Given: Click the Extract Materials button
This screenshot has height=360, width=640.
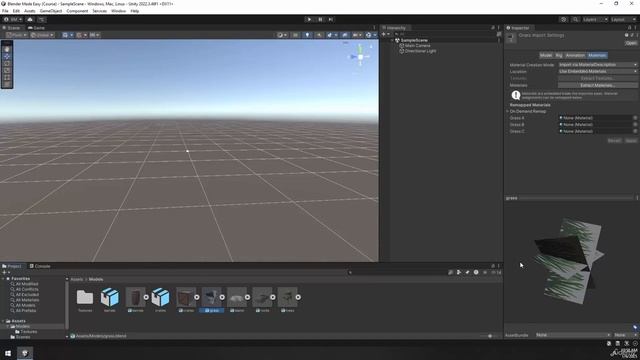Looking at the screenshot, I should point(598,85).
